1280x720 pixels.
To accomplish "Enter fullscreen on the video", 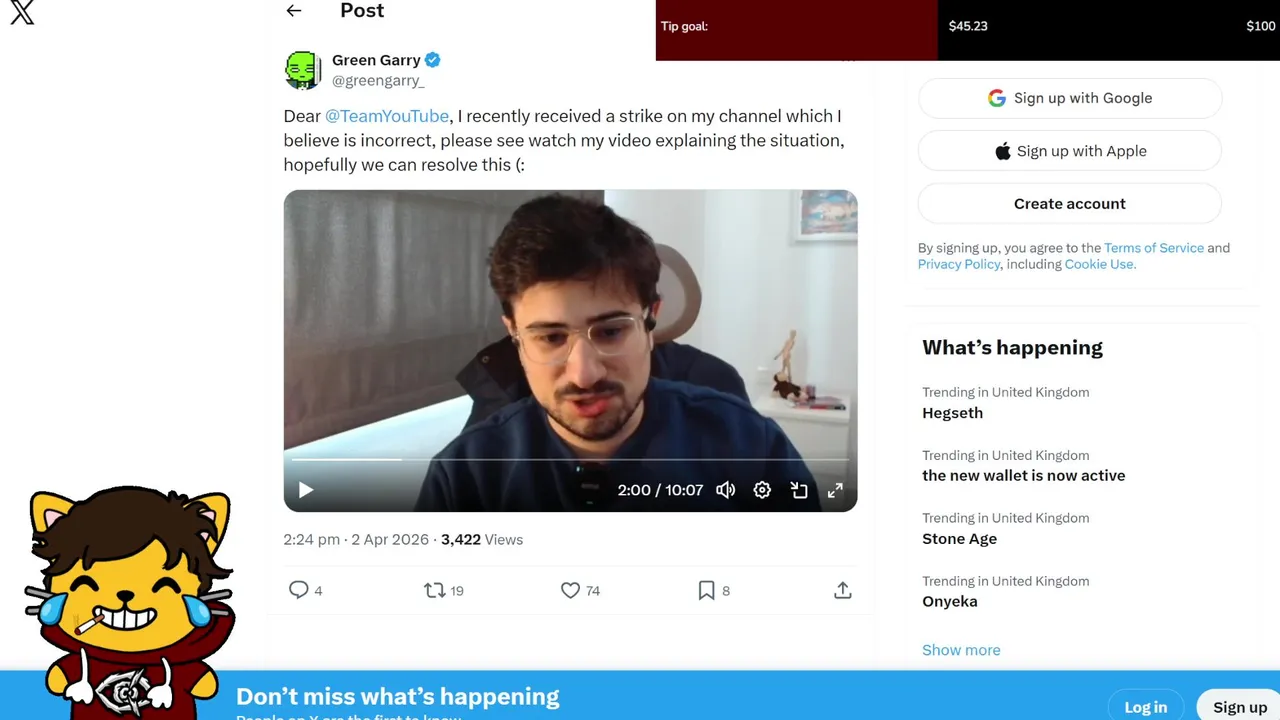I will (x=835, y=490).
